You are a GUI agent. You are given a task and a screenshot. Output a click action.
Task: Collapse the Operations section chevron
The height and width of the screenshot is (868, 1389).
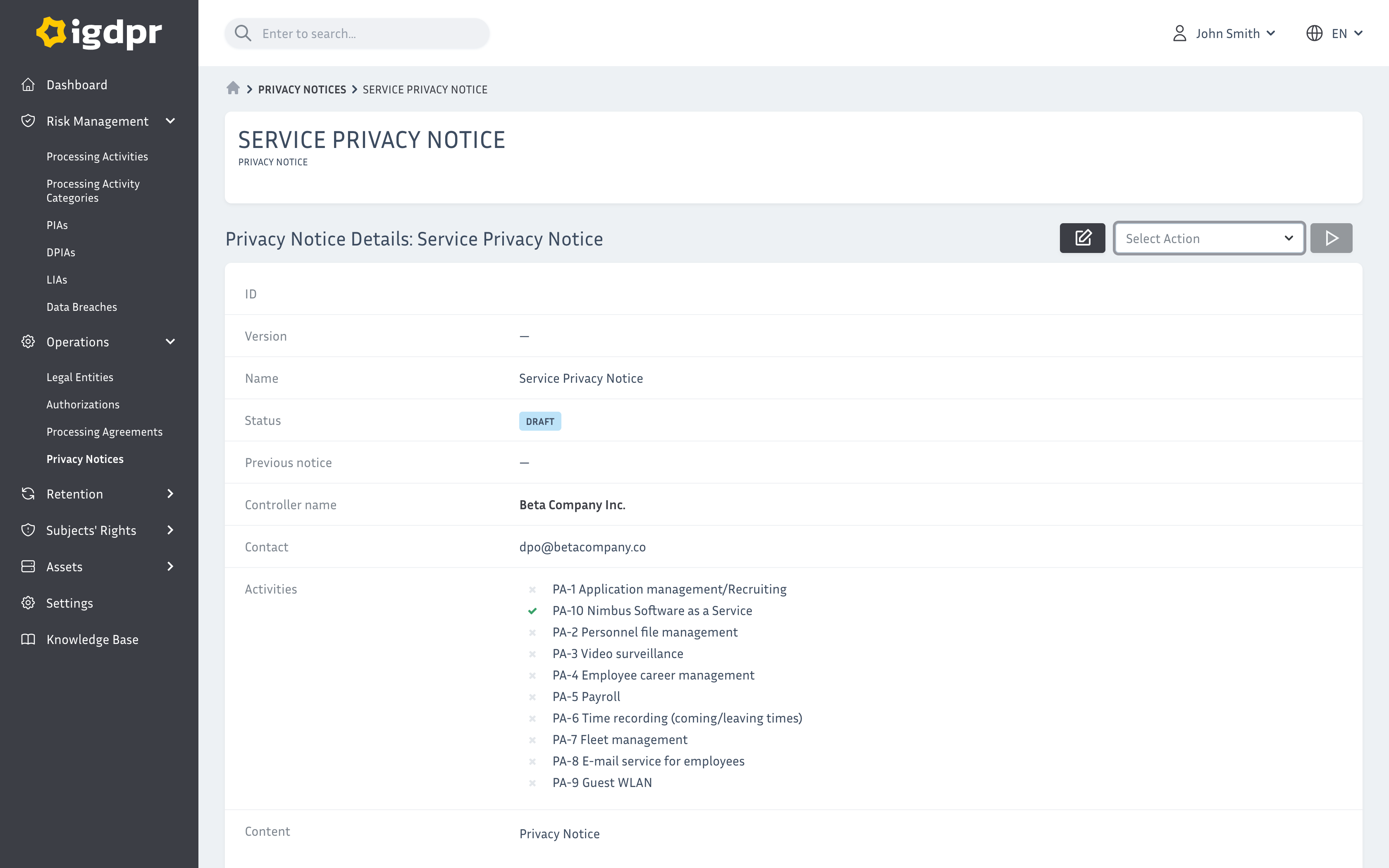170,341
